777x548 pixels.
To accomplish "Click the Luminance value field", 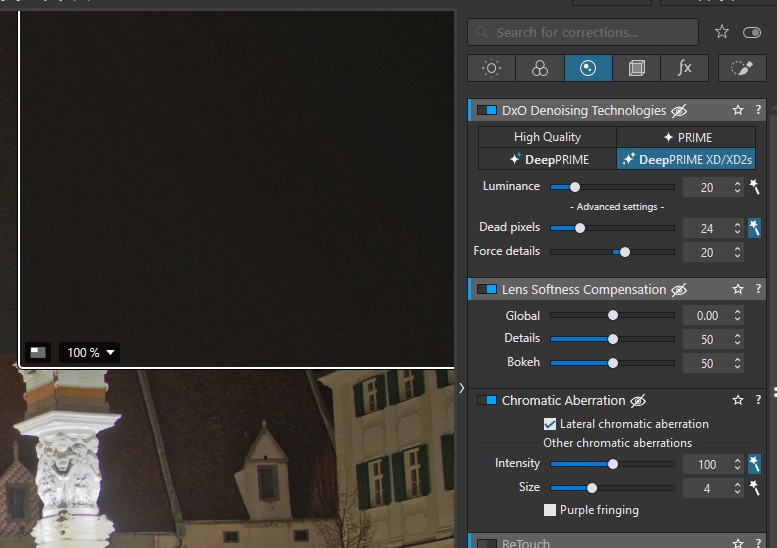I will point(707,187).
